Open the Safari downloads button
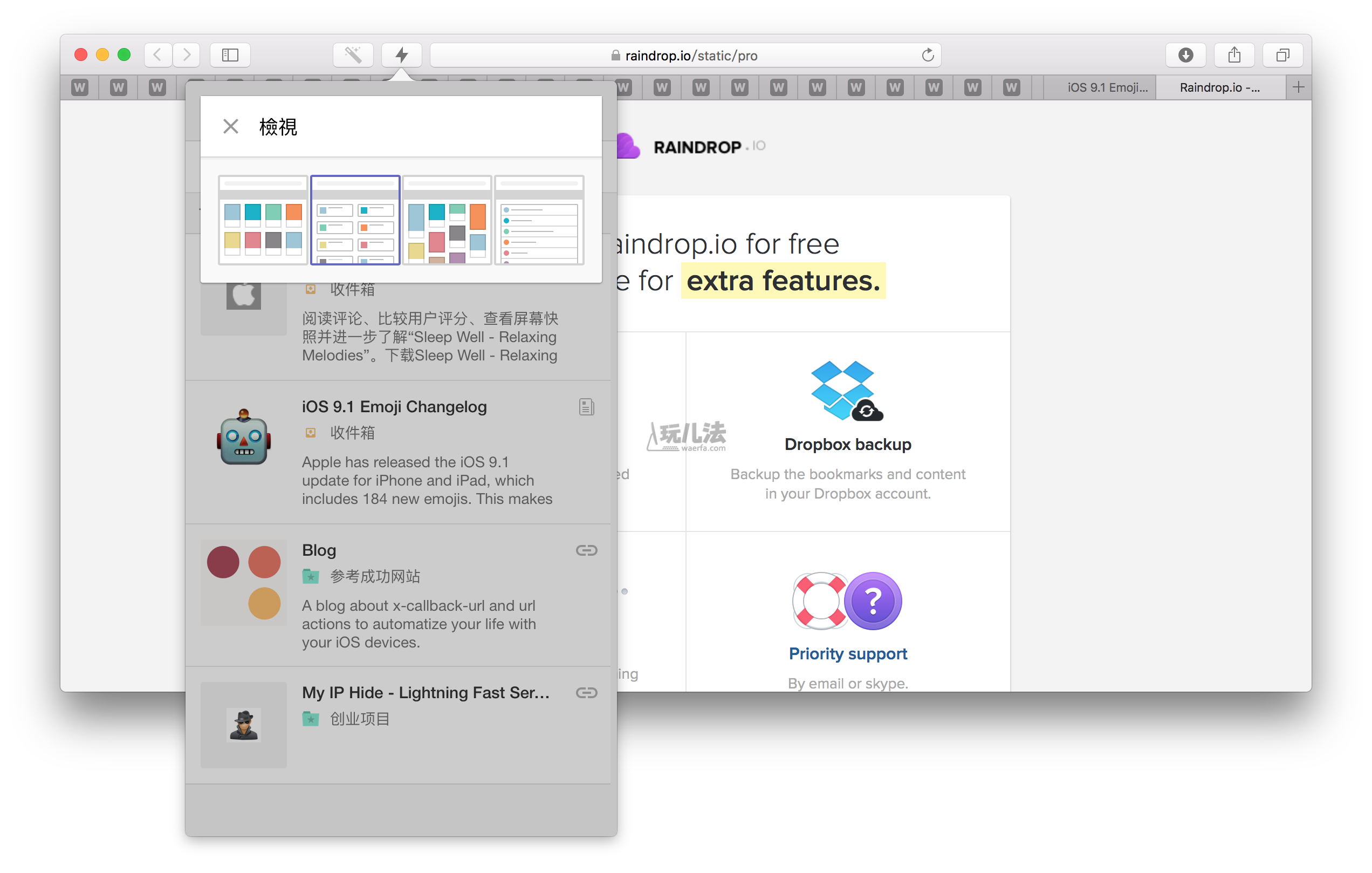 coord(1186,55)
